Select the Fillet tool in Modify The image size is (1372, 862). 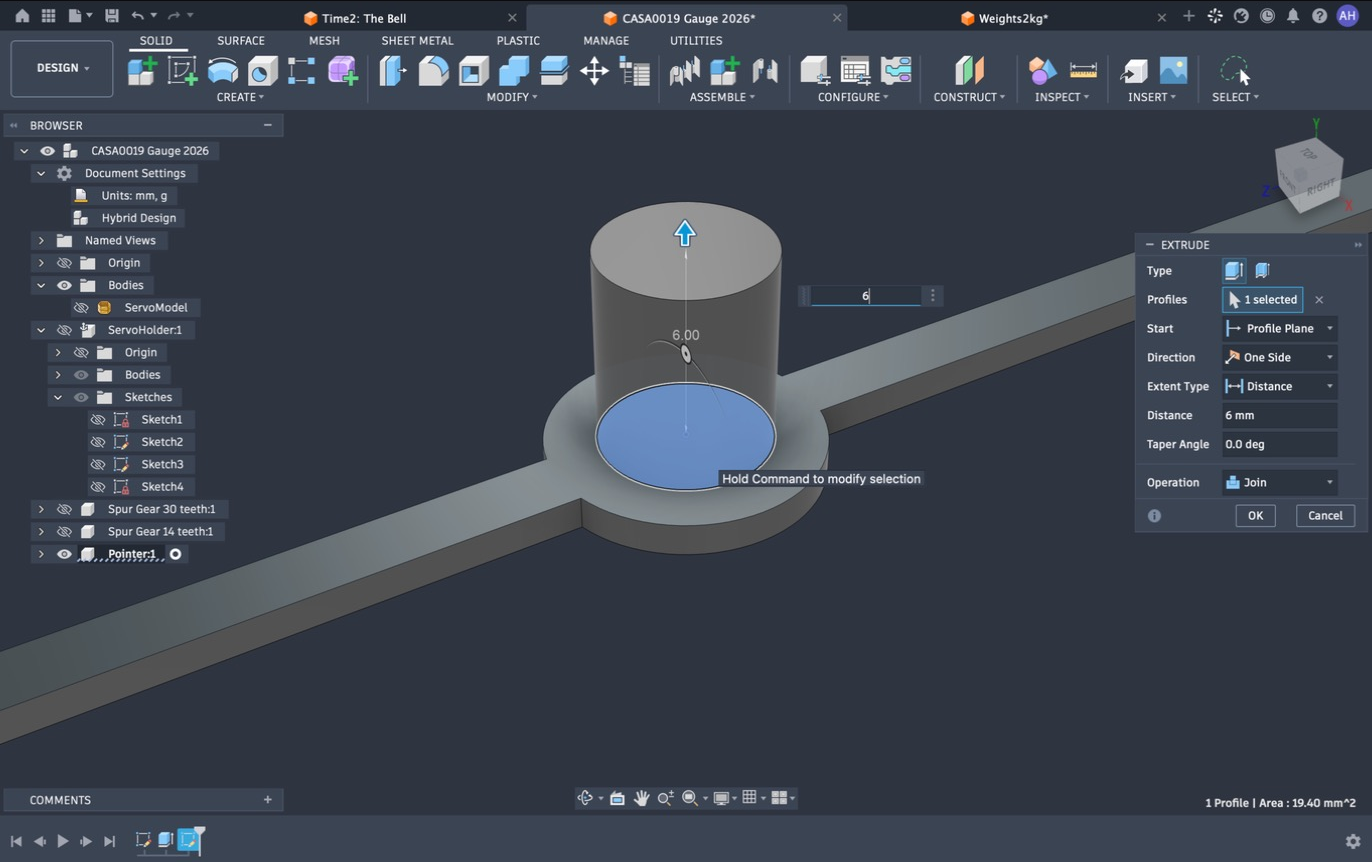coord(433,70)
